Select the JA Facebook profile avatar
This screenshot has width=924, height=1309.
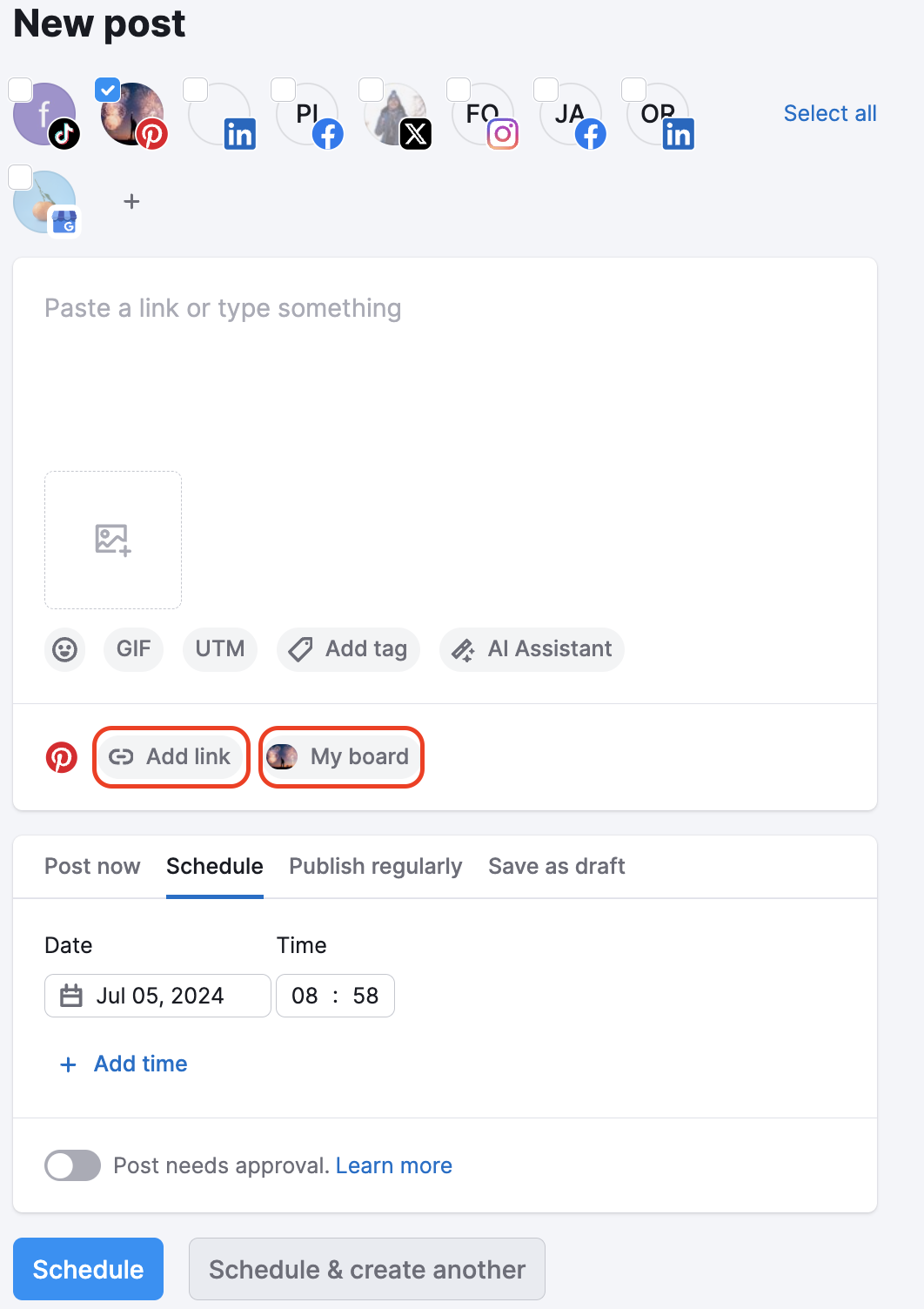pos(571,114)
